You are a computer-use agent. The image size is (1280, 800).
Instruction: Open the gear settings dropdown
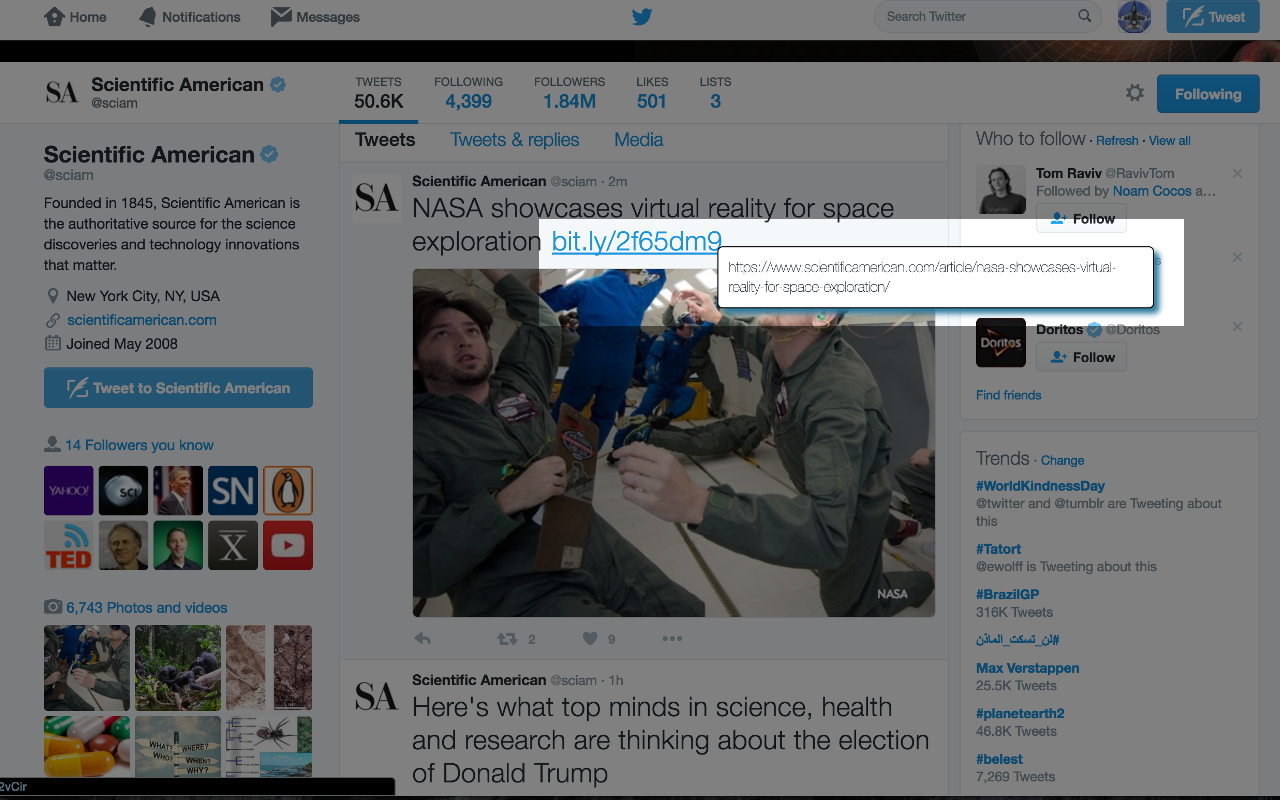pos(1134,93)
